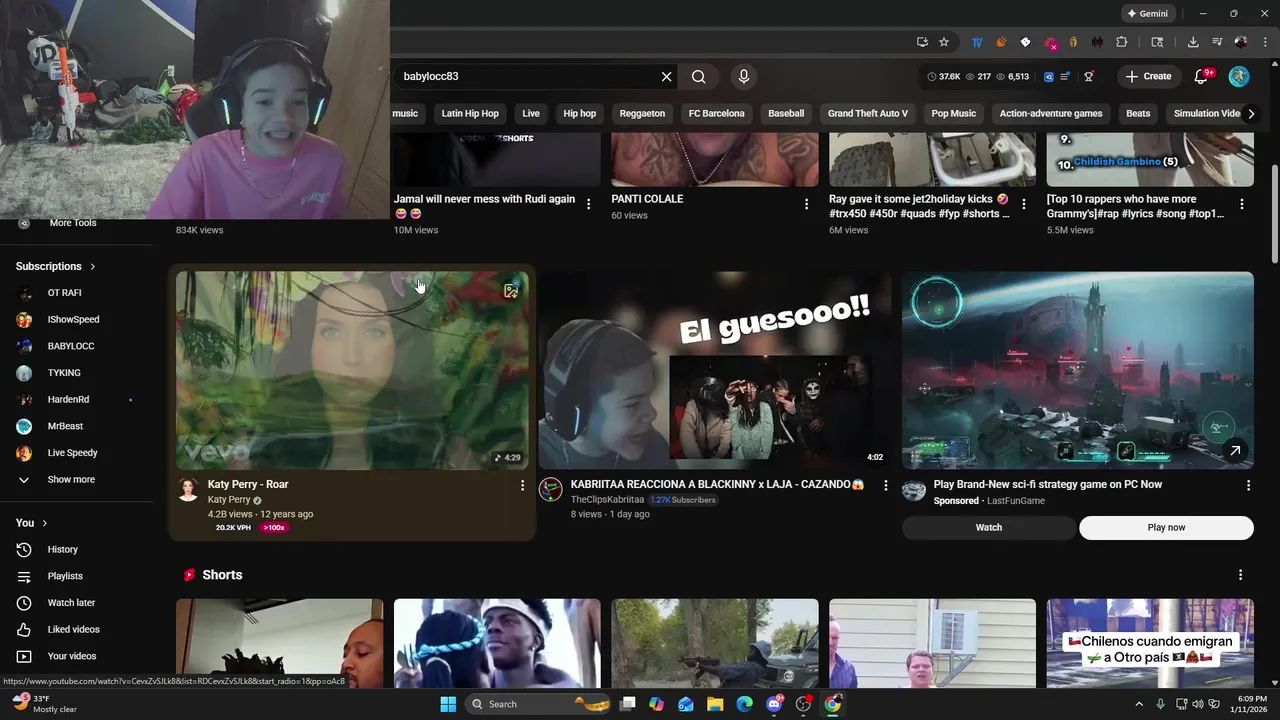Viewport: 1280px width, 720px height.
Task: Open options for Ray jet2holiday short
Action: pyautogui.click(x=1024, y=204)
